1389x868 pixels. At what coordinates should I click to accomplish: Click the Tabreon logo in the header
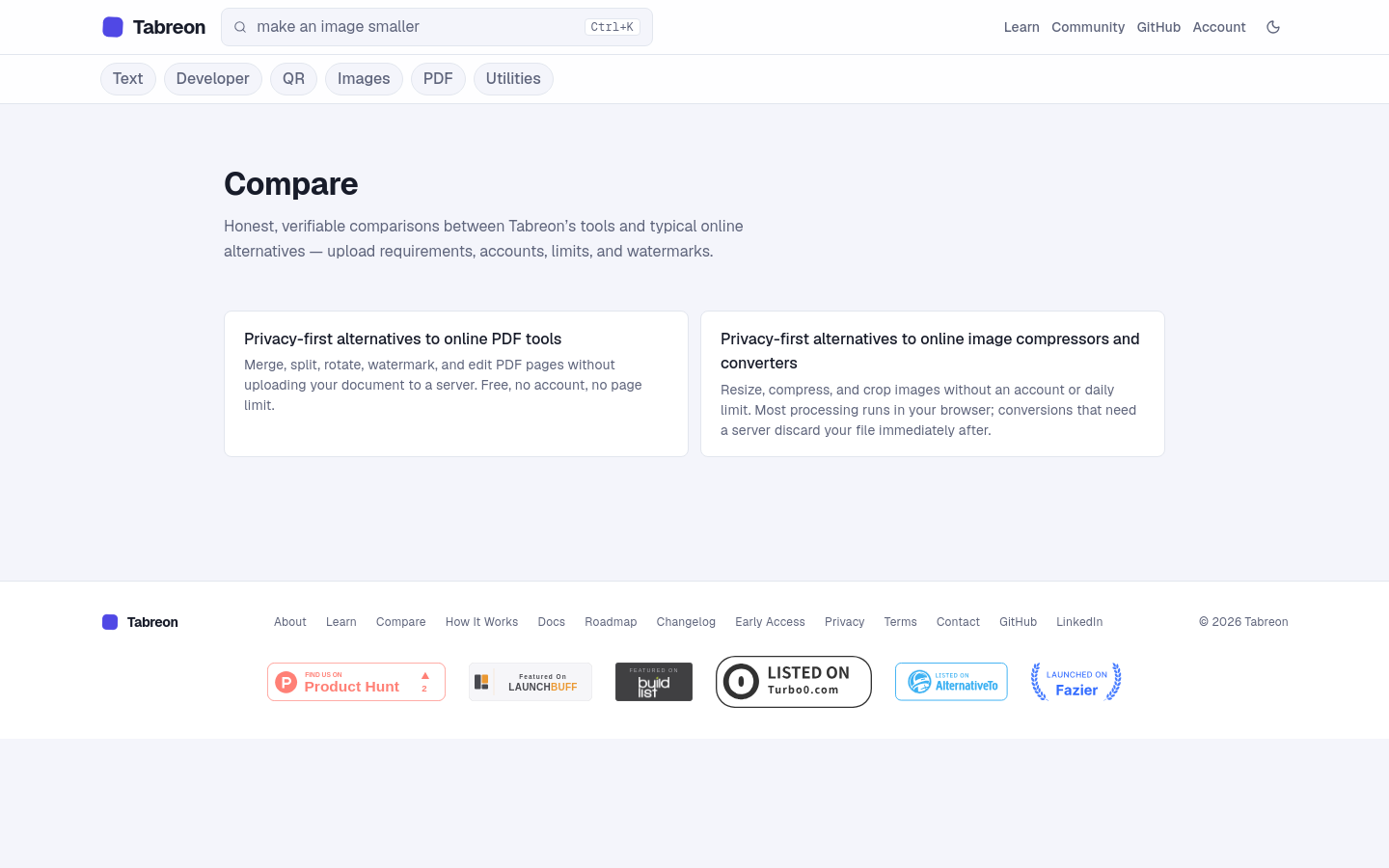point(154,27)
